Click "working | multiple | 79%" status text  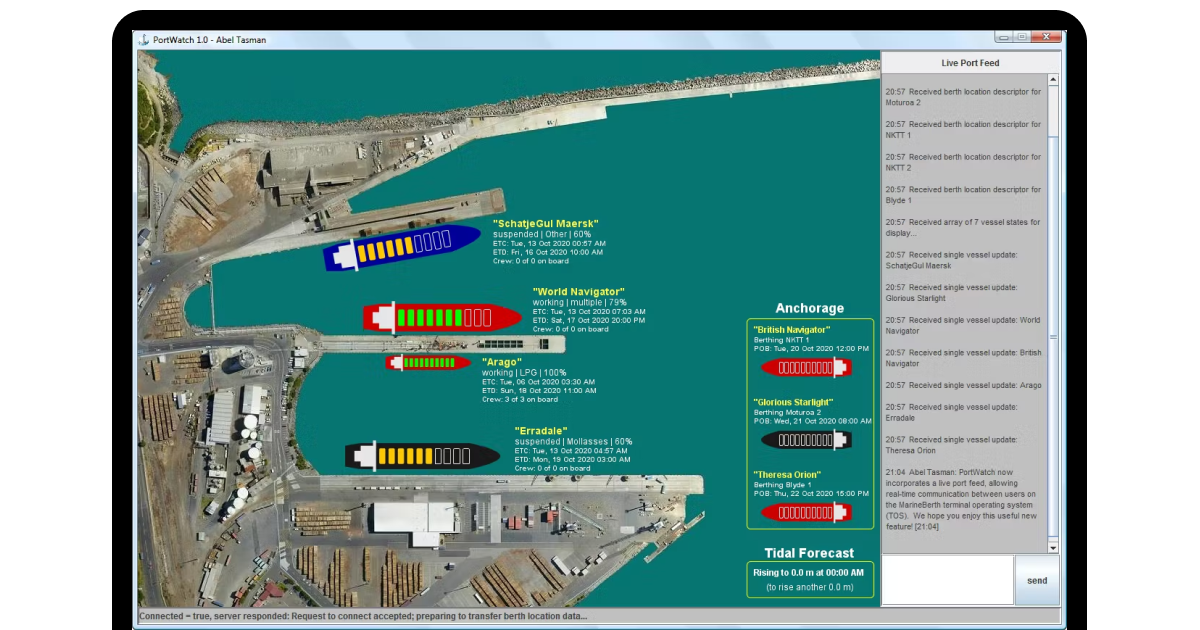(580, 302)
